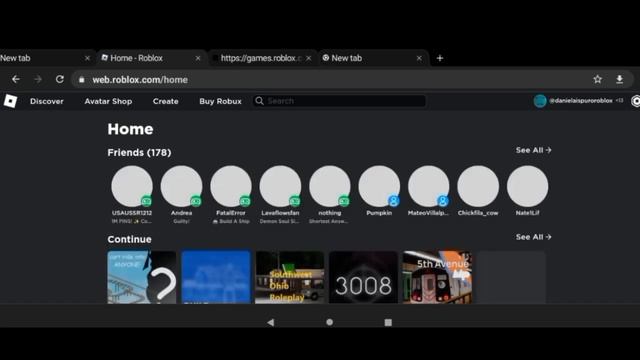Viewport: 640px width, 360px height.
Task: Close the last New tab
Action: (x=419, y=58)
